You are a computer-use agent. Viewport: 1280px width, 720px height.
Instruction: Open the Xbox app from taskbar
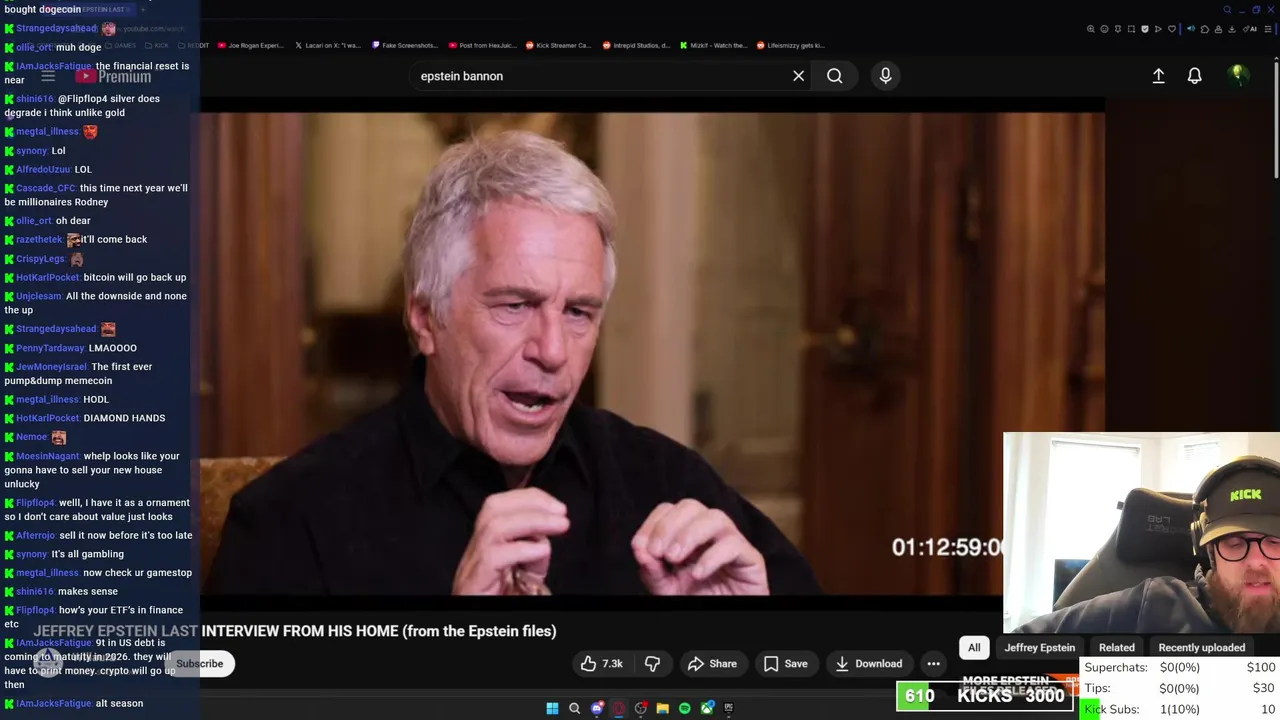point(707,708)
